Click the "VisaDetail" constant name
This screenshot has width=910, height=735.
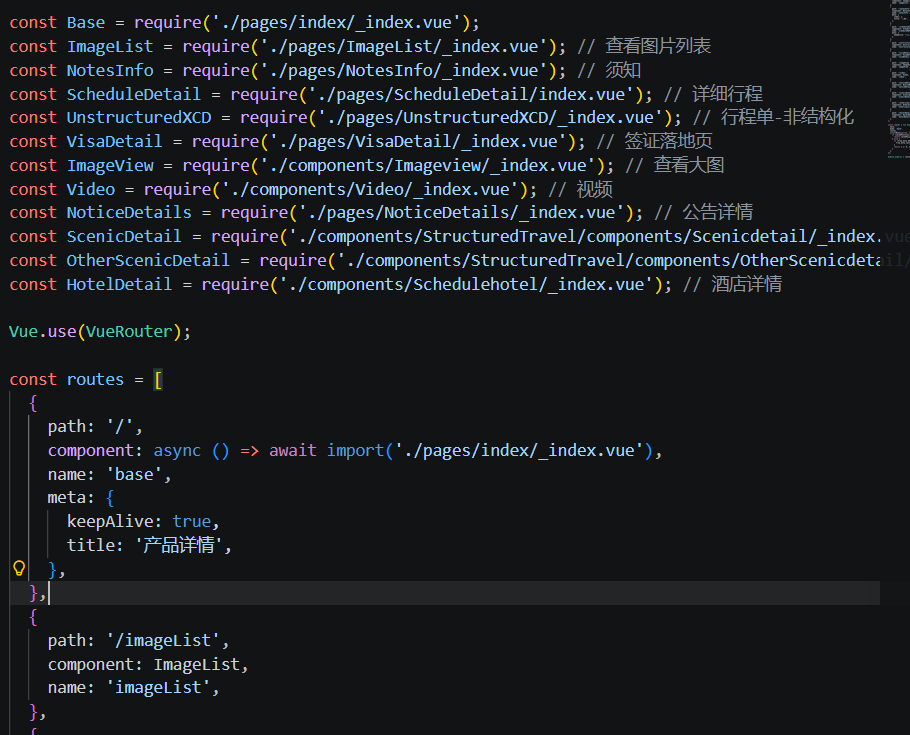pos(114,141)
